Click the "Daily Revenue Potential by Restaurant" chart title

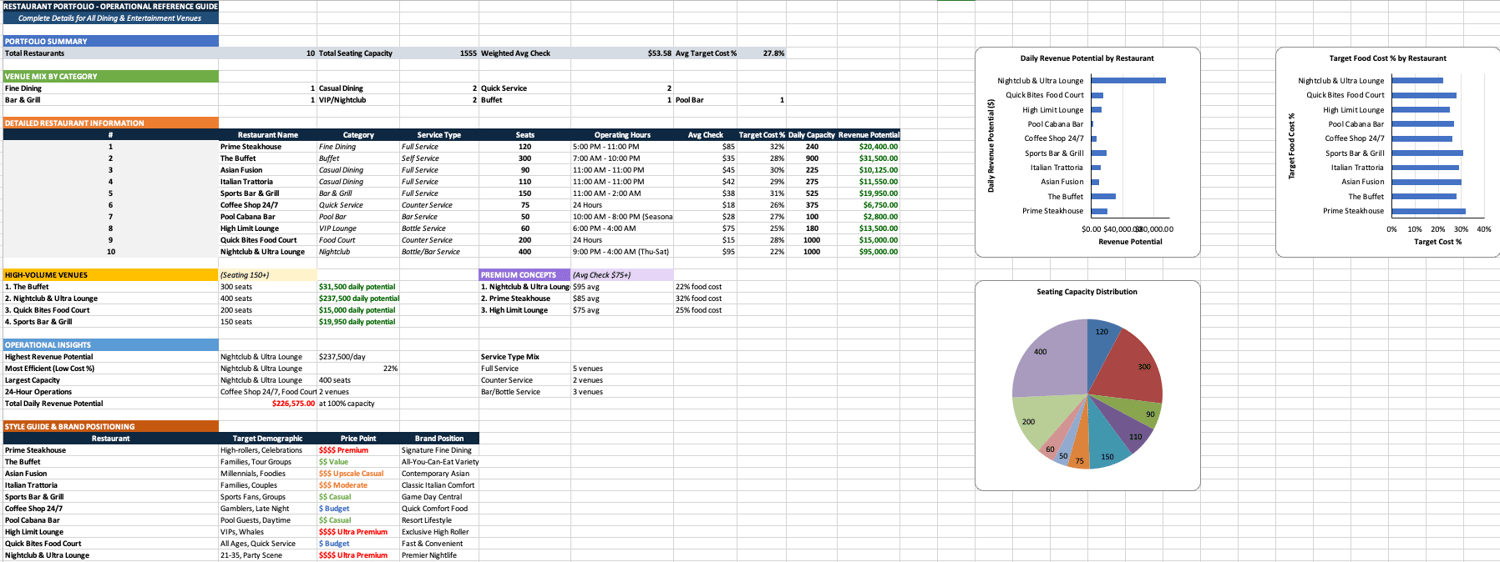(1087, 59)
